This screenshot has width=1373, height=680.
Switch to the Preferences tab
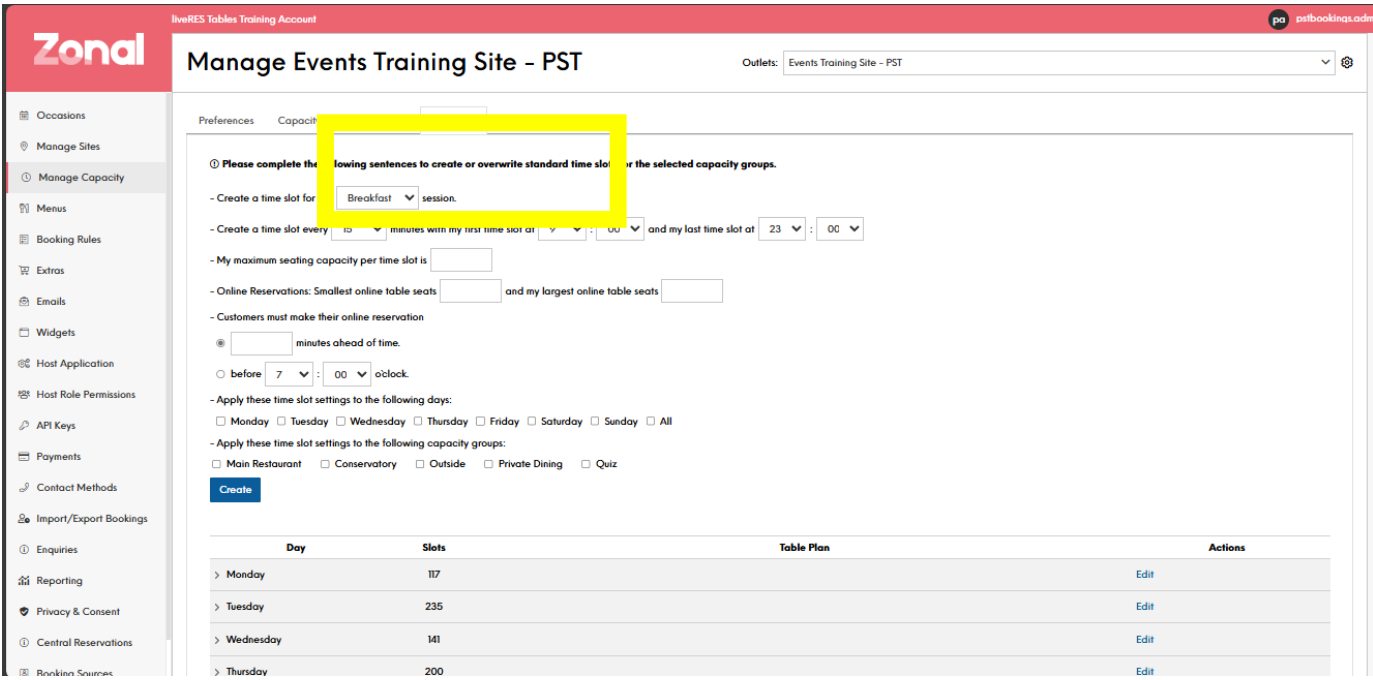(226, 120)
